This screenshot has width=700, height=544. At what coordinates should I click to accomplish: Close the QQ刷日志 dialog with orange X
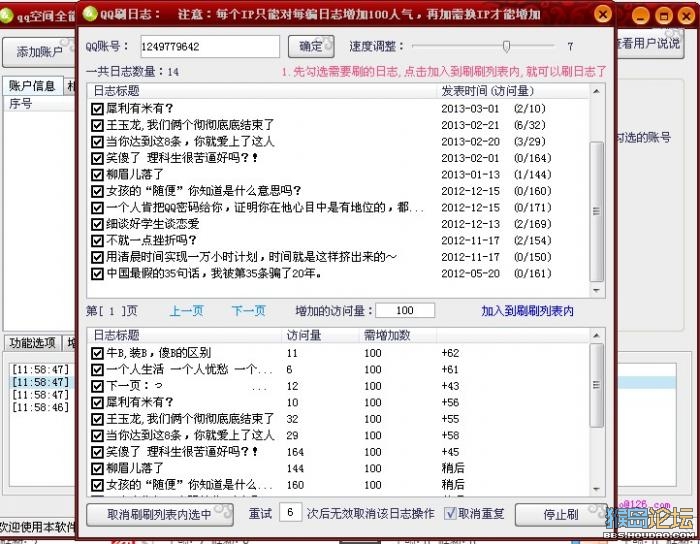coord(603,14)
